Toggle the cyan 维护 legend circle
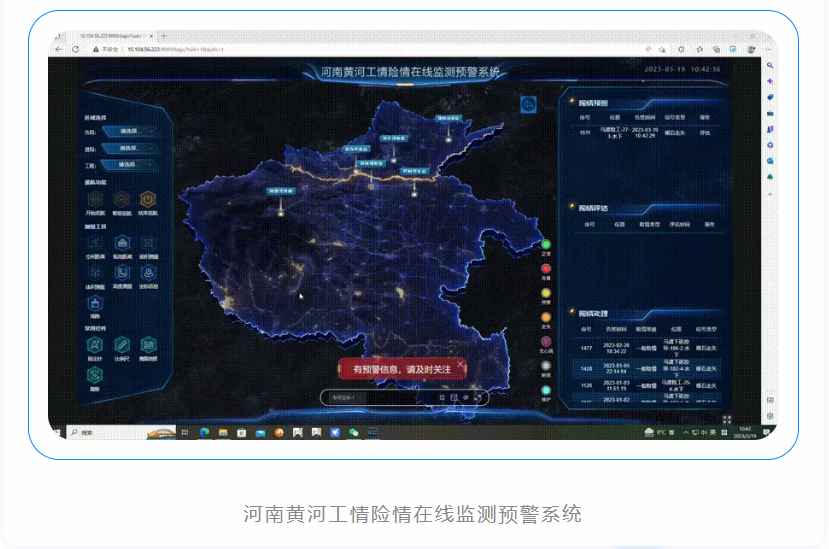Screen dimensions: 829x549 (x=546, y=390)
